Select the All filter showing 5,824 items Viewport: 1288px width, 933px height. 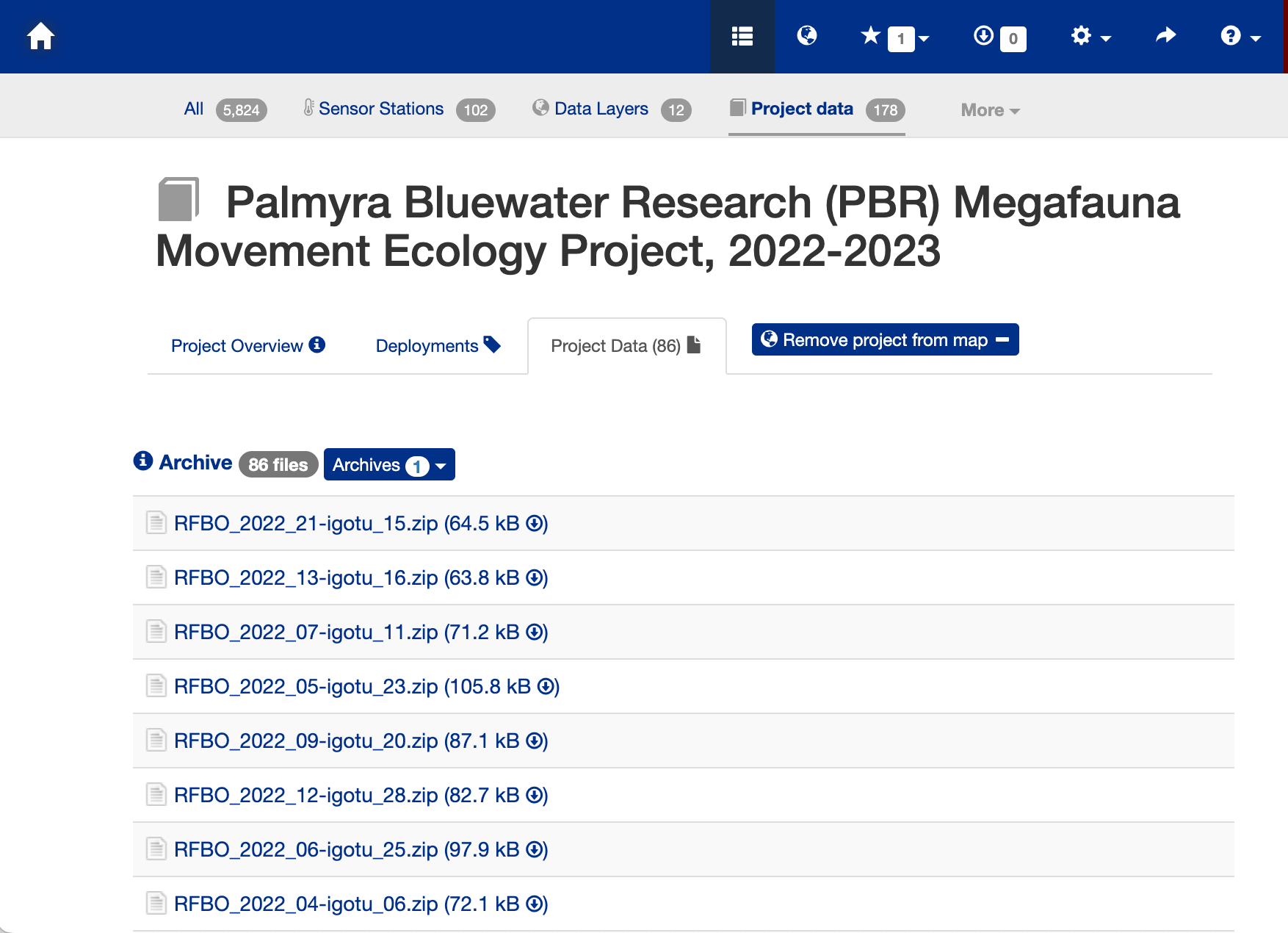[193, 108]
